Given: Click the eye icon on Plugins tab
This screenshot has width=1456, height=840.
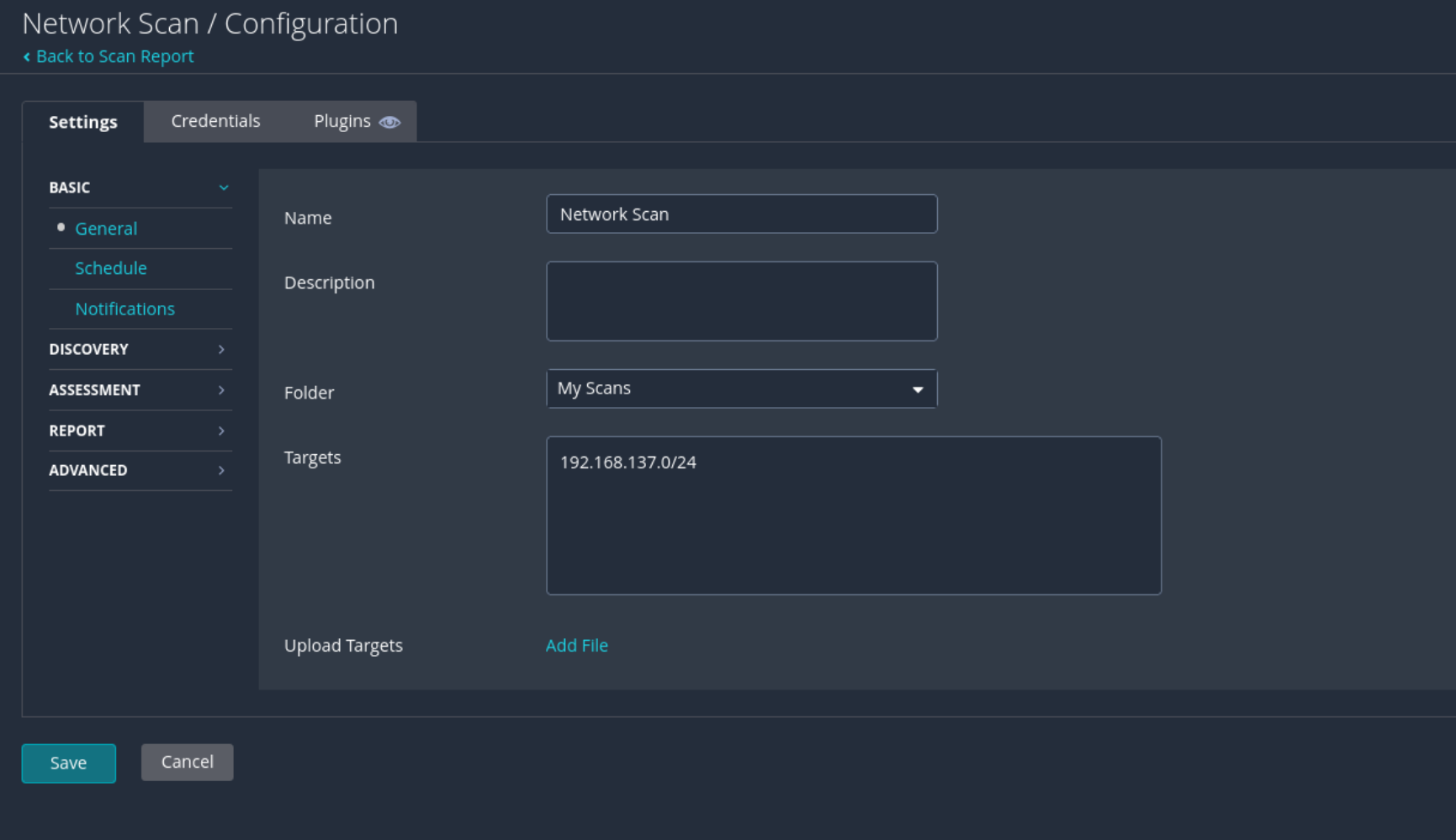Looking at the screenshot, I should tap(389, 122).
